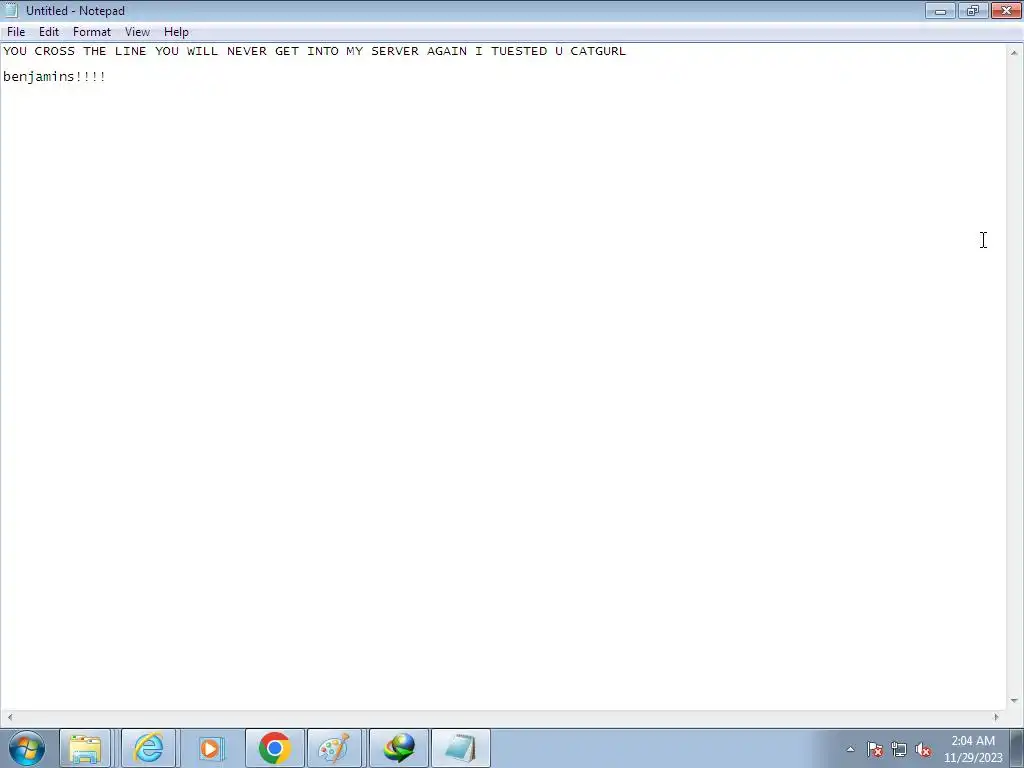Click the Notepad icon in title bar
Viewport: 1024px width, 768px height.
point(11,10)
